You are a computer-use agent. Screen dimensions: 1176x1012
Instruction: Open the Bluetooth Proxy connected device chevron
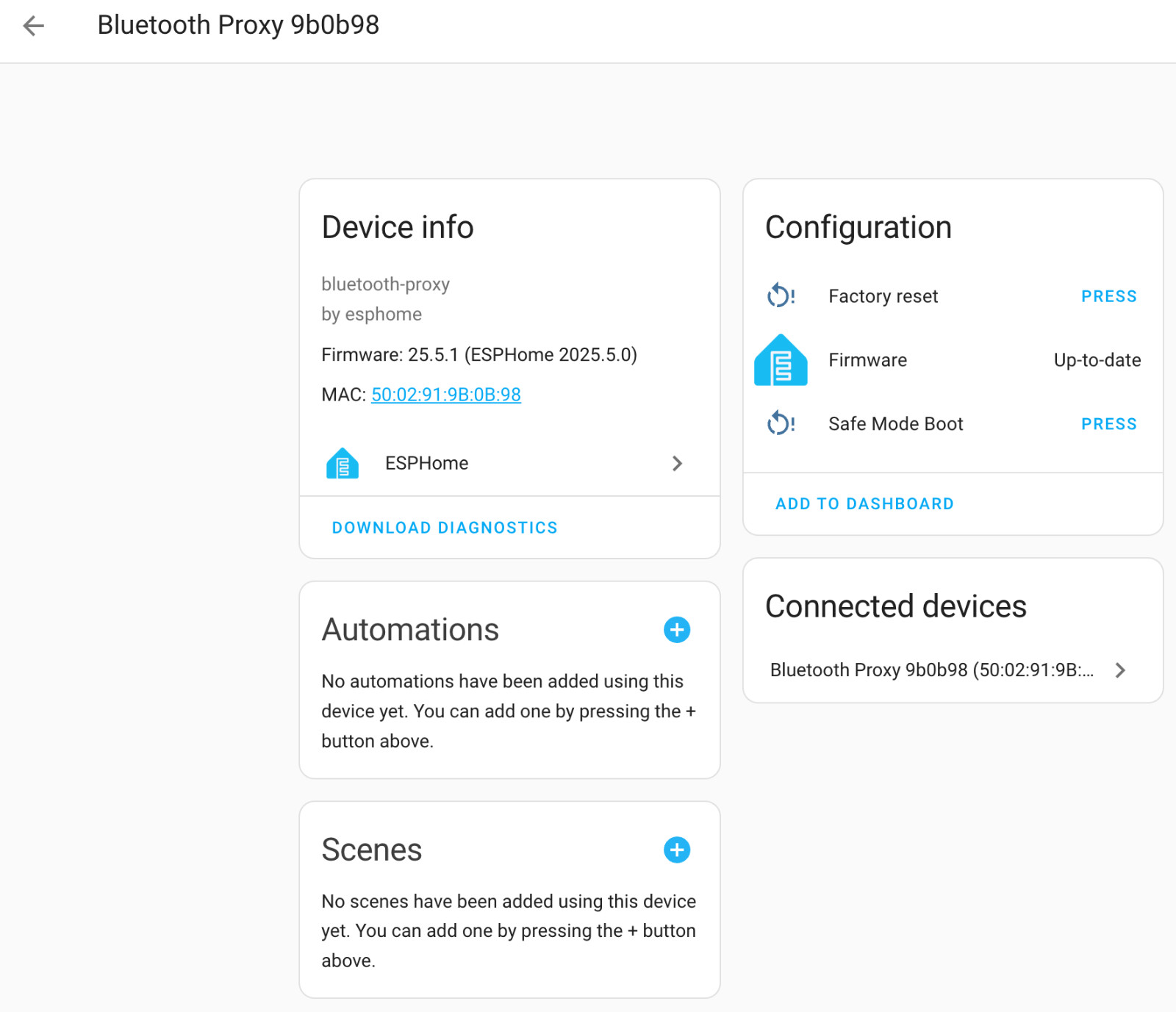coord(1121,670)
